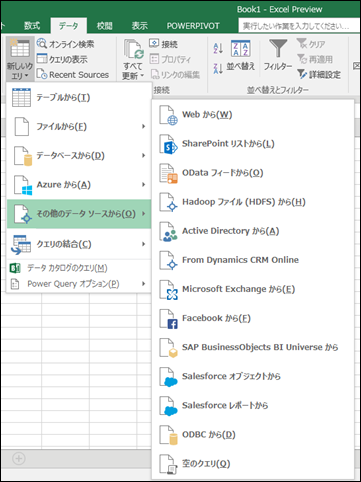
Task: Open Power Query オプション(P)
Action: tap(79, 284)
